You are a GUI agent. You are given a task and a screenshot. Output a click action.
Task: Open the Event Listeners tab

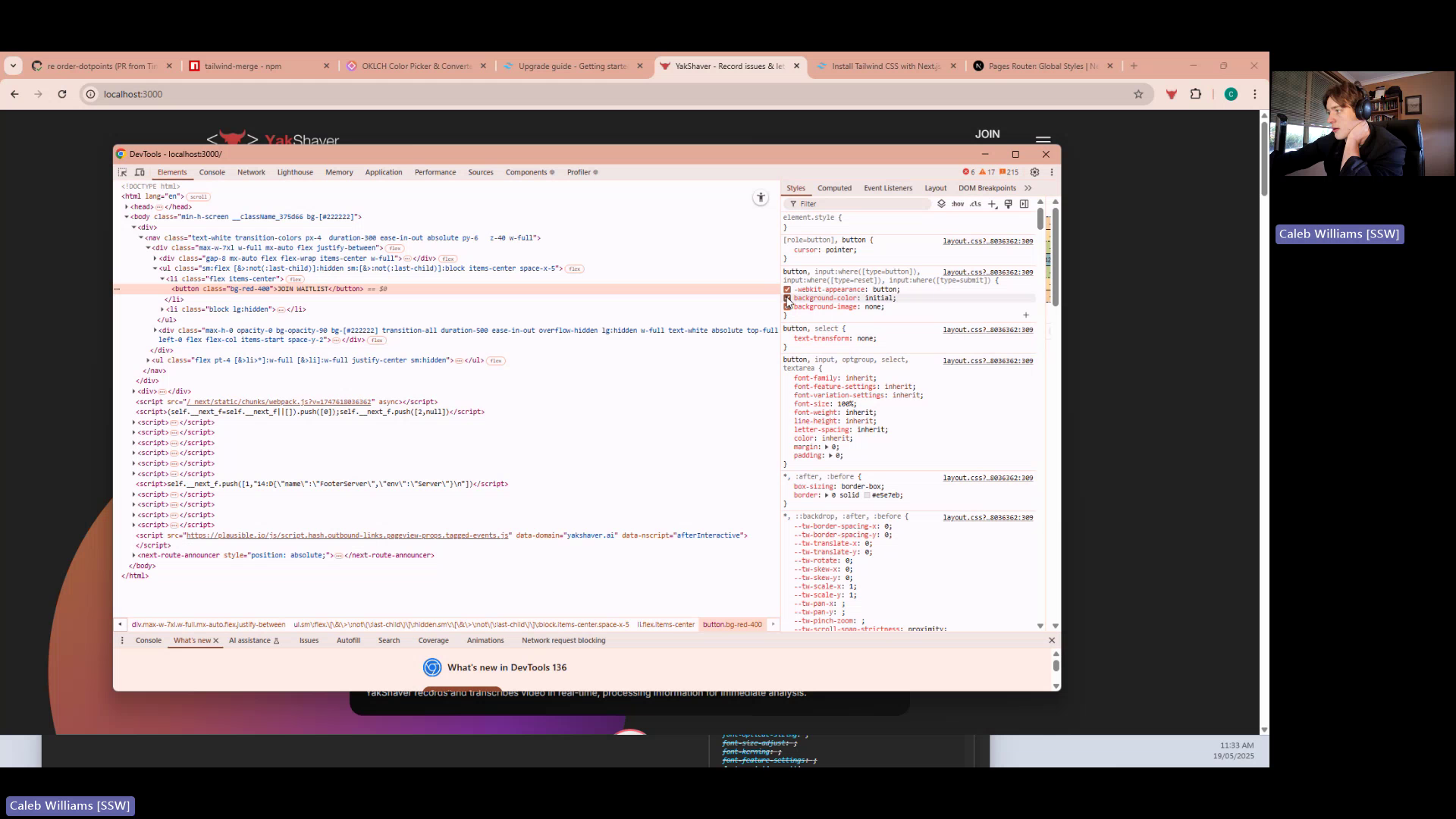888,188
